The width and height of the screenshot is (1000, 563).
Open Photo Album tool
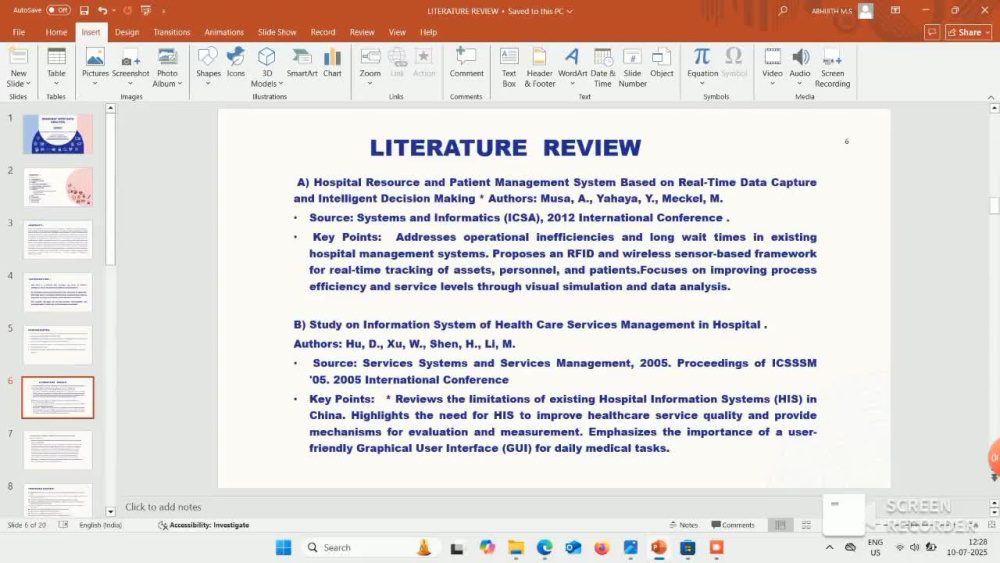click(167, 67)
